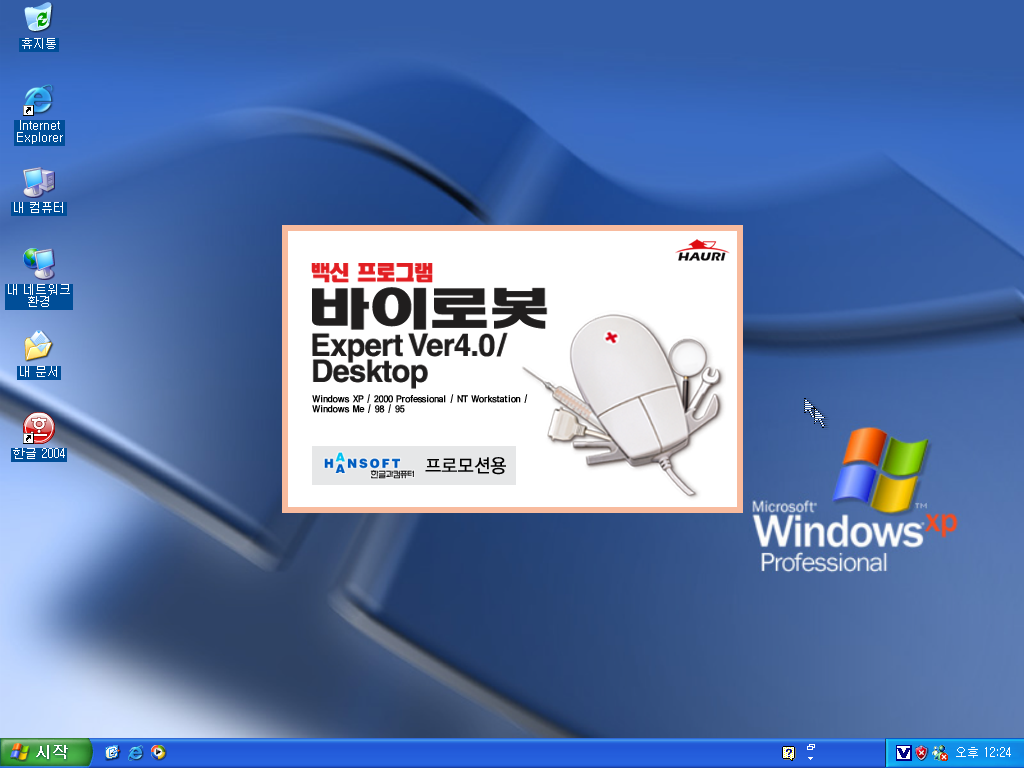Click the language bar help question-mark icon
1024x768 pixels.
788,753
